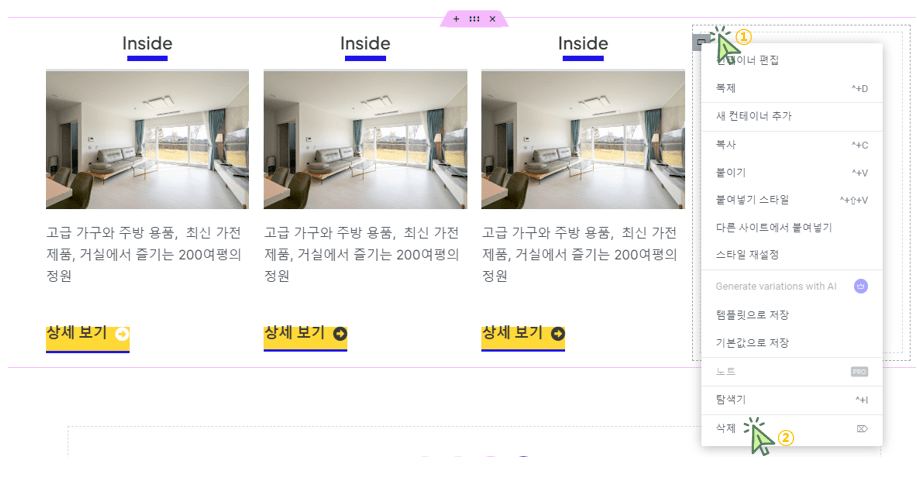917x477 pixels.
Task: Click the section delete X icon
Action: point(492,19)
